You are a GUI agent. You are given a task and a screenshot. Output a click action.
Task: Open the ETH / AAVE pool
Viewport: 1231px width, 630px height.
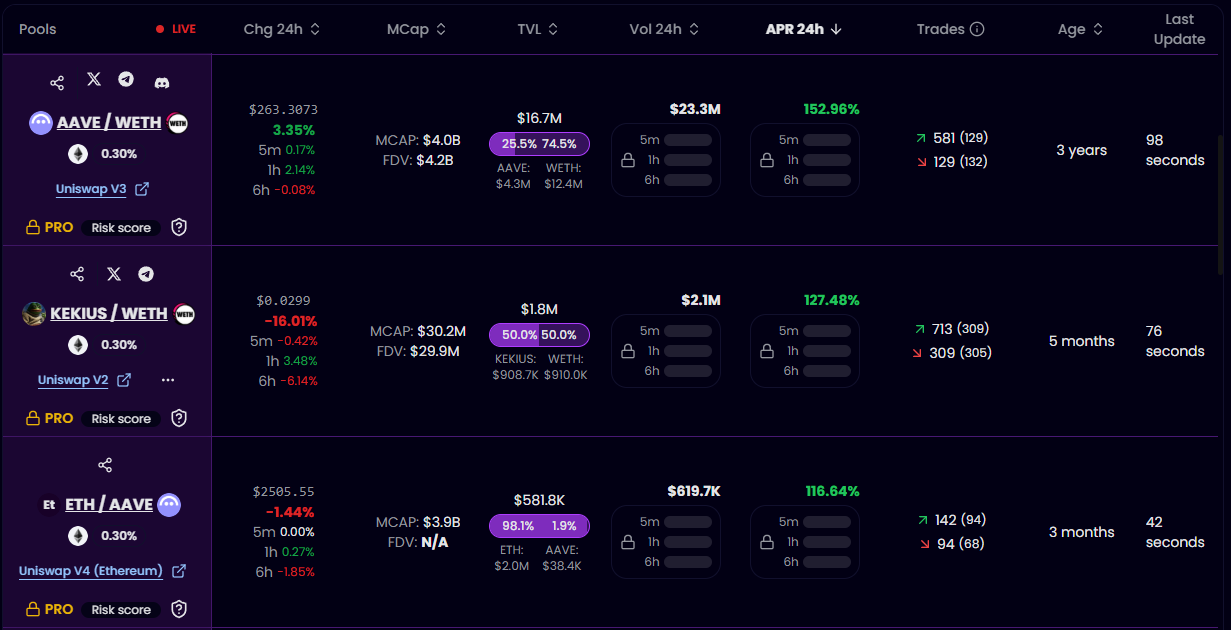point(109,504)
